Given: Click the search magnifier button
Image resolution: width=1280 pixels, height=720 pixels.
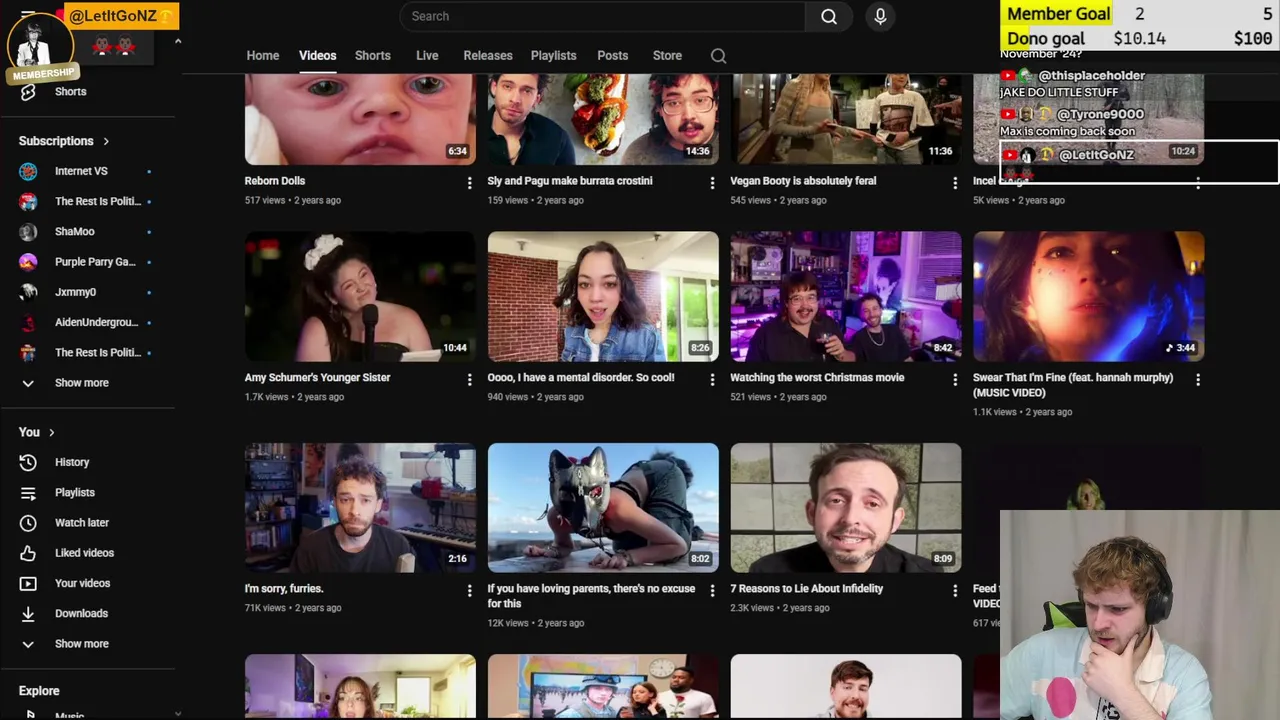Looking at the screenshot, I should click(x=828, y=16).
